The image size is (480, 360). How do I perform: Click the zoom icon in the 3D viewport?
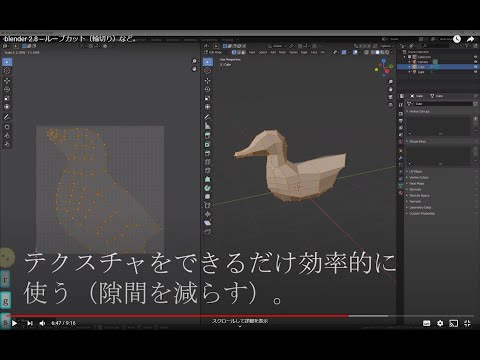(x=390, y=82)
